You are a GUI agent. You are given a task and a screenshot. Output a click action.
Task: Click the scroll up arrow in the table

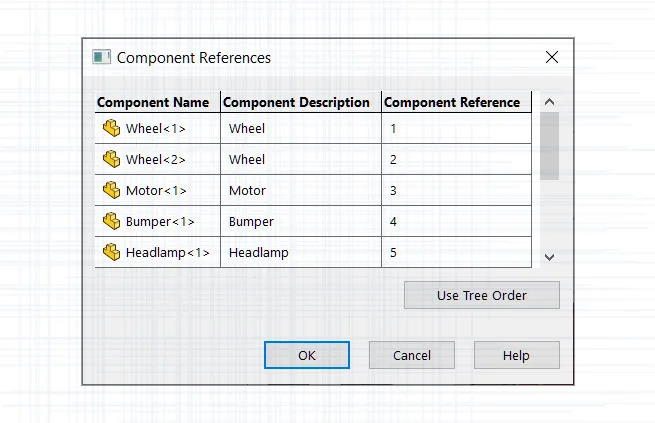[549, 101]
